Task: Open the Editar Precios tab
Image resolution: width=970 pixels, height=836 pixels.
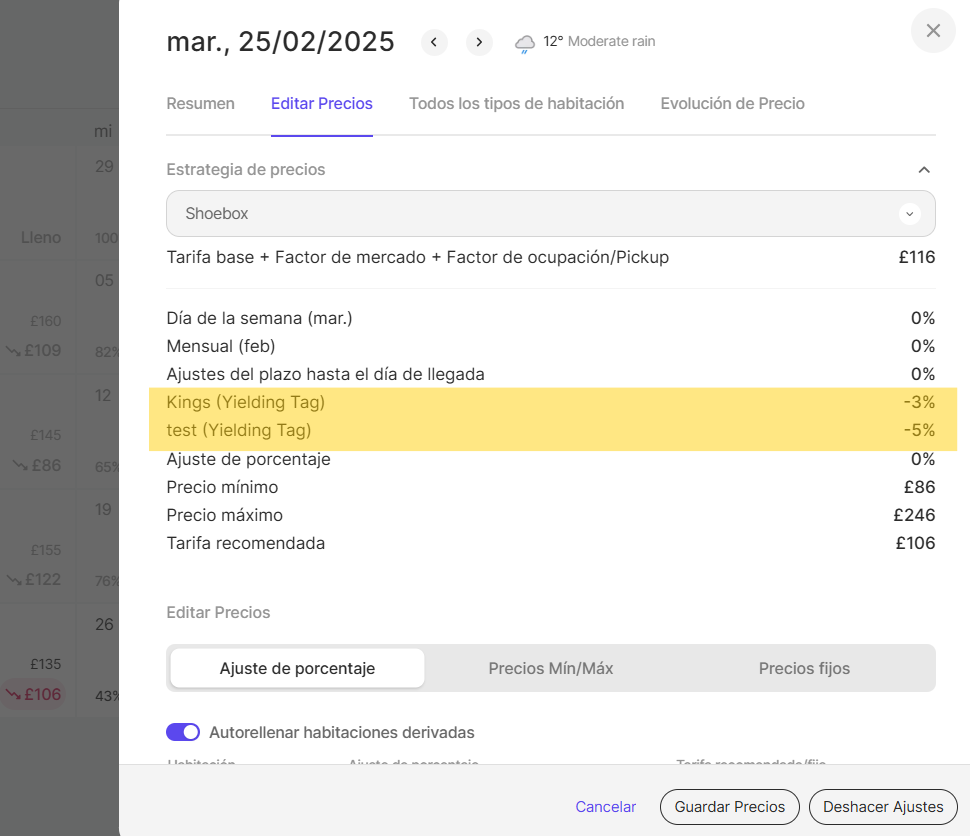Action: click(x=321, y=104)
